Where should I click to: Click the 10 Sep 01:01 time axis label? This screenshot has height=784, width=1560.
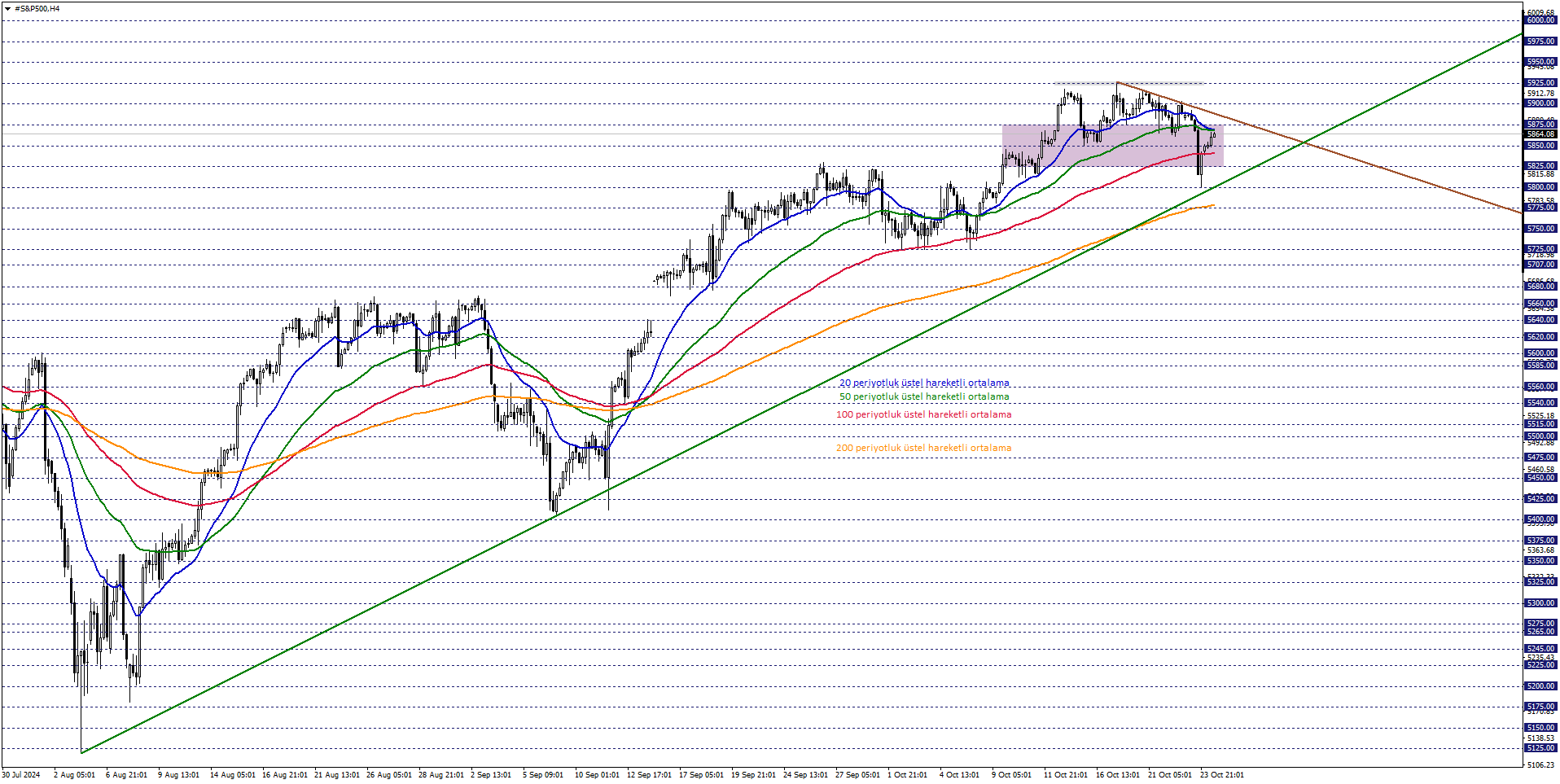(597, 775)
